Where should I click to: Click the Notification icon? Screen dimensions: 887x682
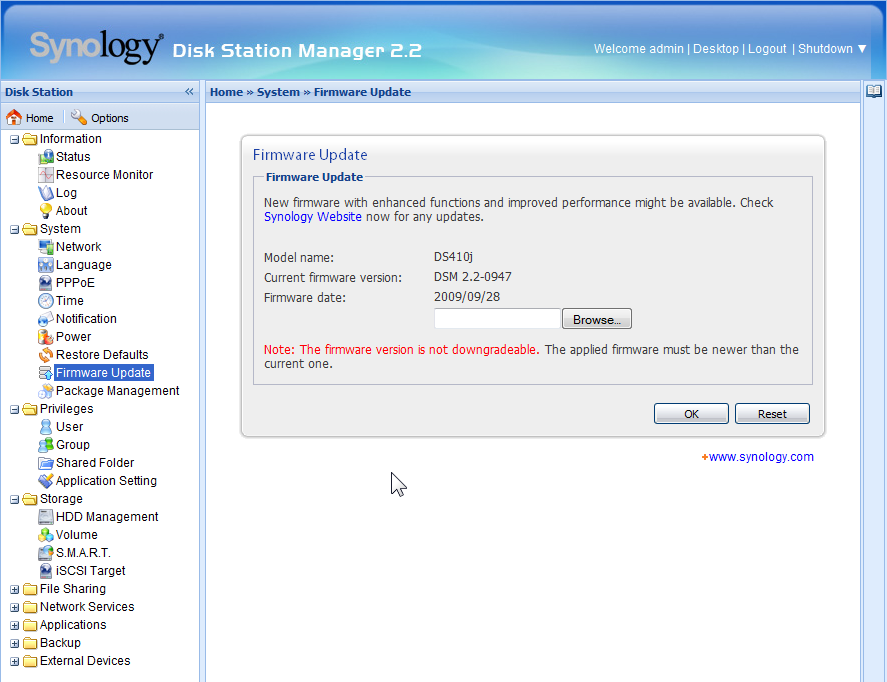(46, 319)
